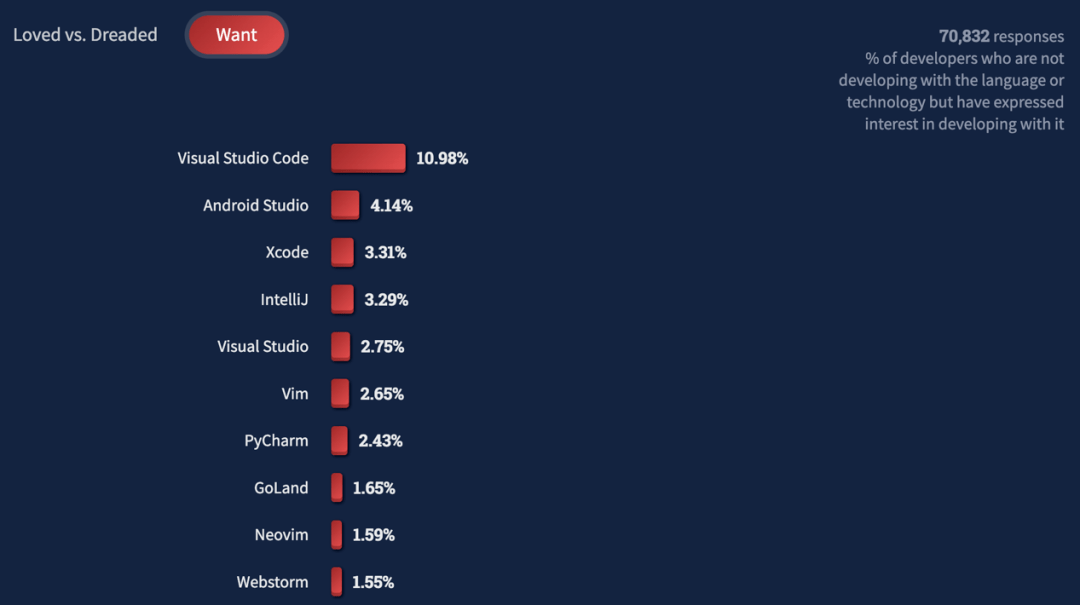Click the 1.55% Webstorm value

pos(373,582)
